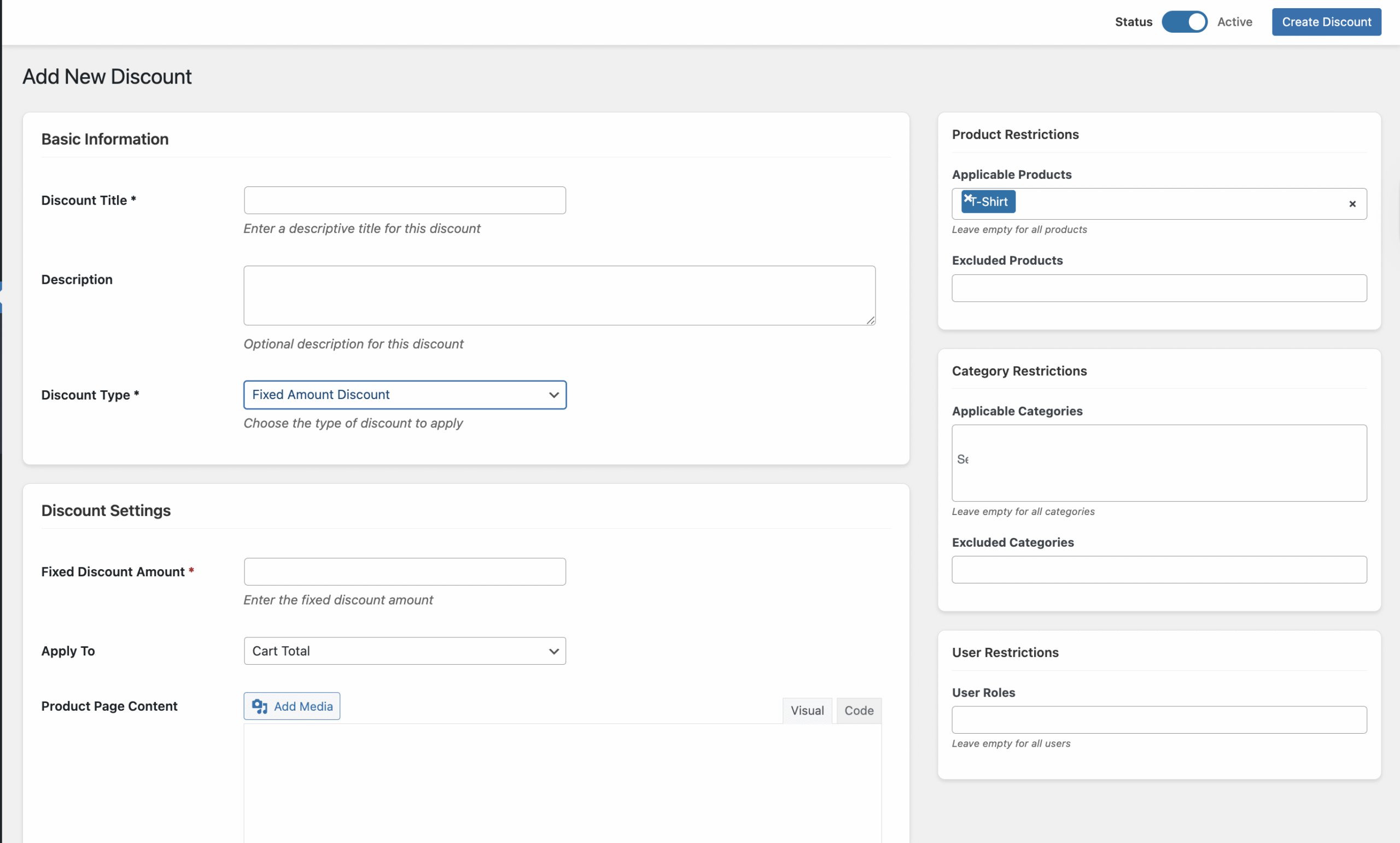This screenshot has height=843, width=1400.
Task: Switch to the Visual editor tab
Action: coord(807,711)
